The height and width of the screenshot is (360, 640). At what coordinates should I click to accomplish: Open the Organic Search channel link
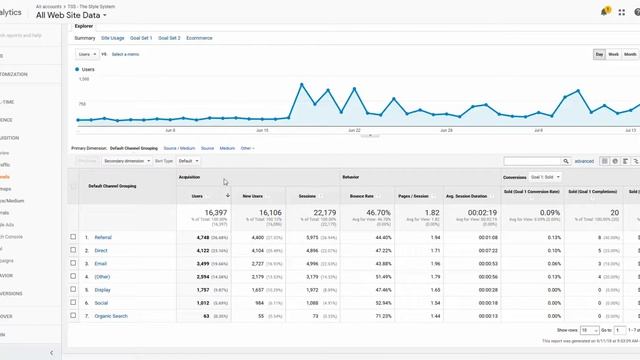point(111,316)
